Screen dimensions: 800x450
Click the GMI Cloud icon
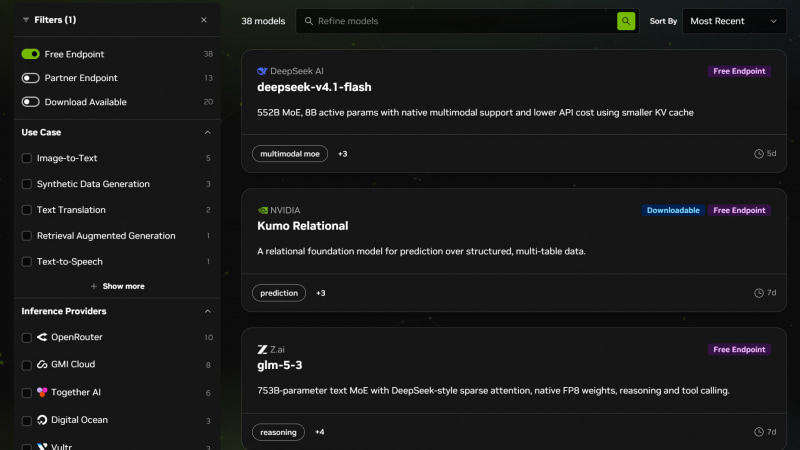point(42,364)
